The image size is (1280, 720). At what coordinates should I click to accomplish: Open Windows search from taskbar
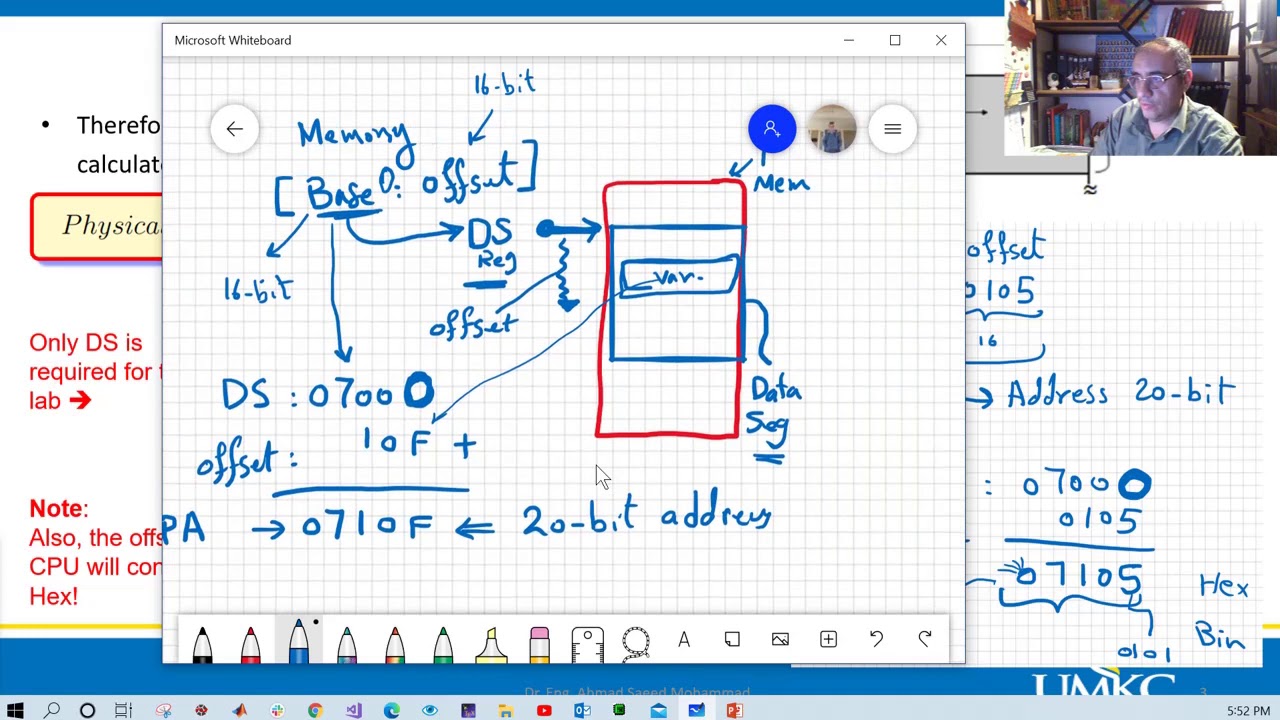(52, 711)
